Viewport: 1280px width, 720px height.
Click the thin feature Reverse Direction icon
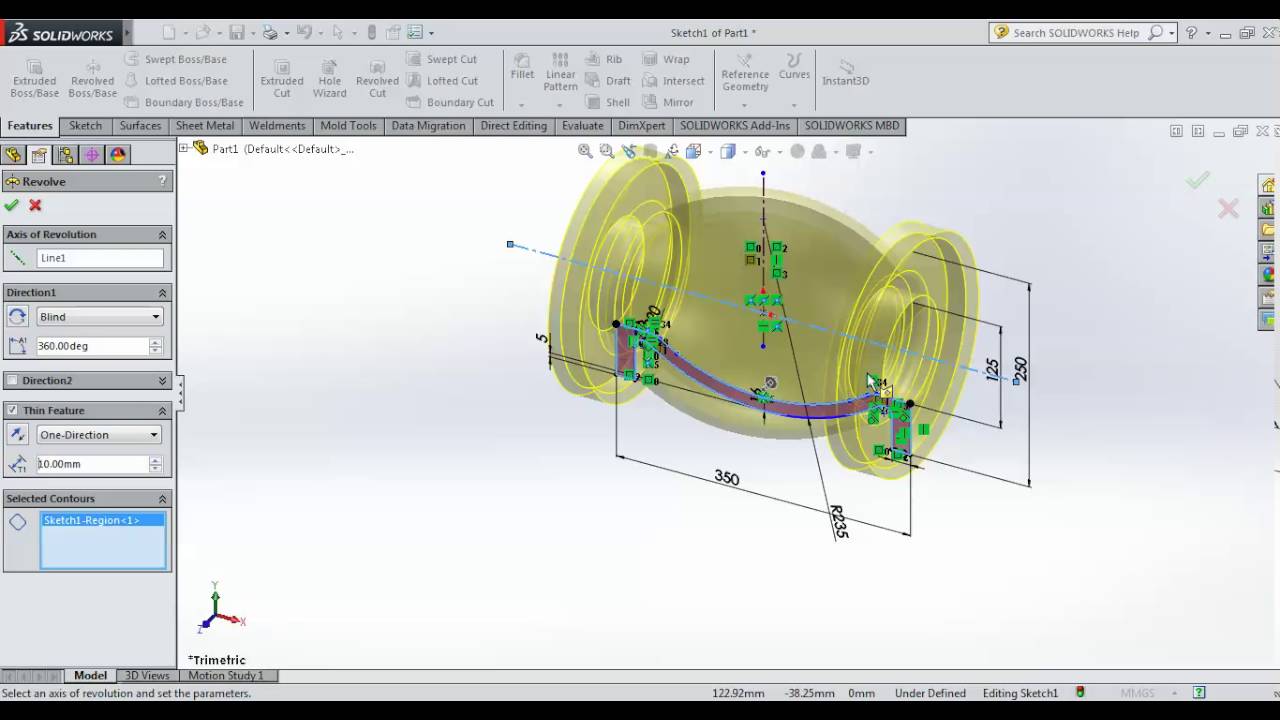(17, 435)
